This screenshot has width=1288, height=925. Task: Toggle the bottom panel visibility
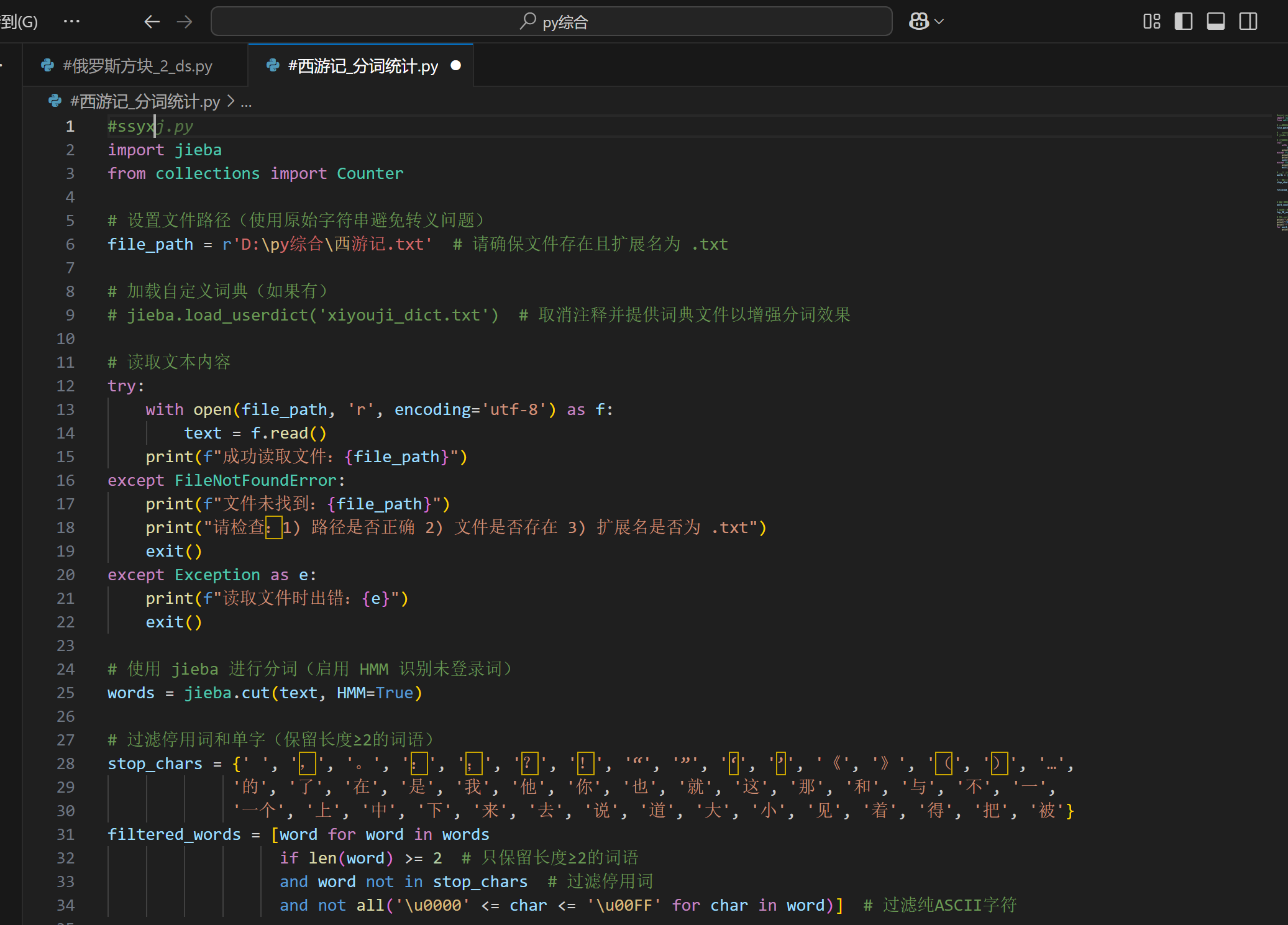[x=1215, y=22]
